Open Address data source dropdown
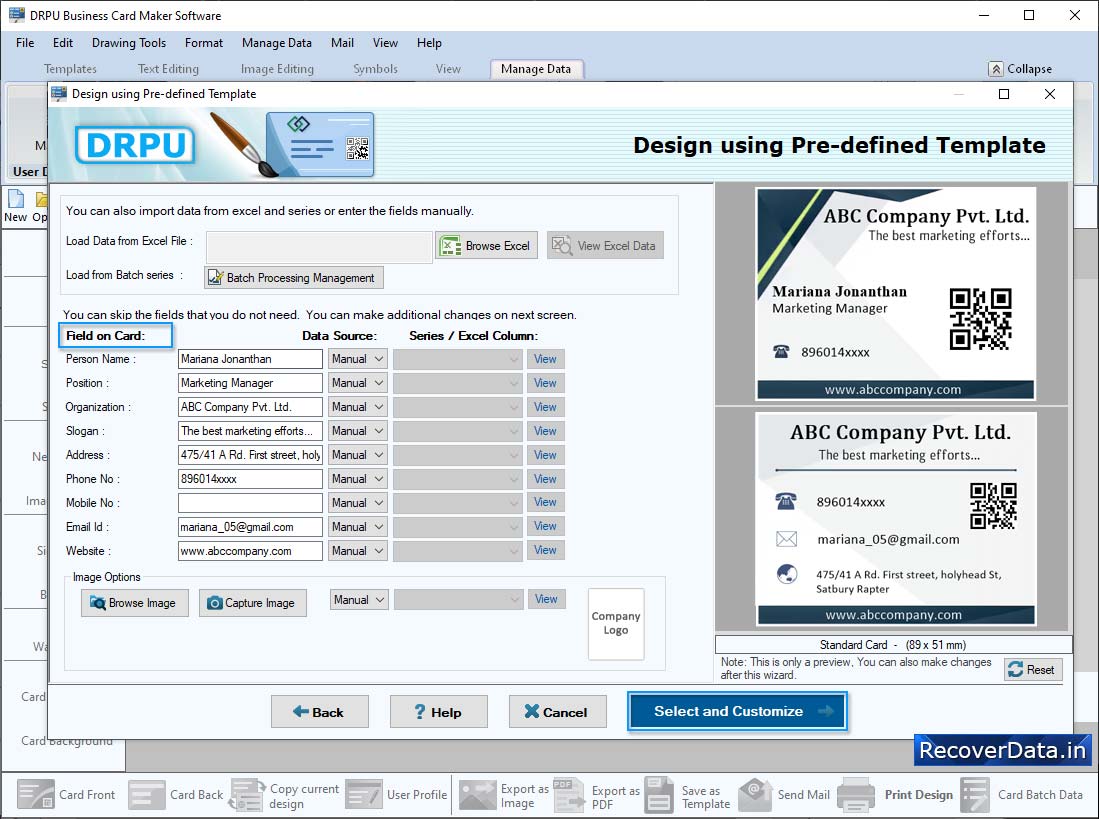Screen dimensions: 1099x819 (x=357, y=455)
